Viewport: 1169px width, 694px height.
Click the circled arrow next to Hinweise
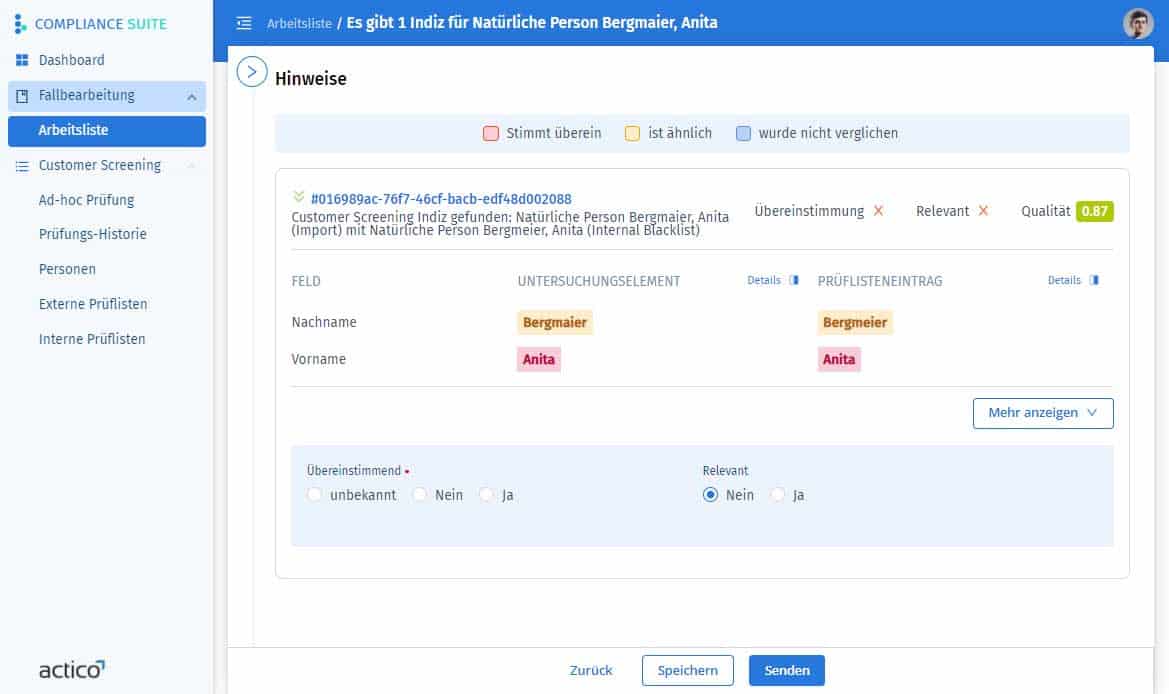pos(252,72)
